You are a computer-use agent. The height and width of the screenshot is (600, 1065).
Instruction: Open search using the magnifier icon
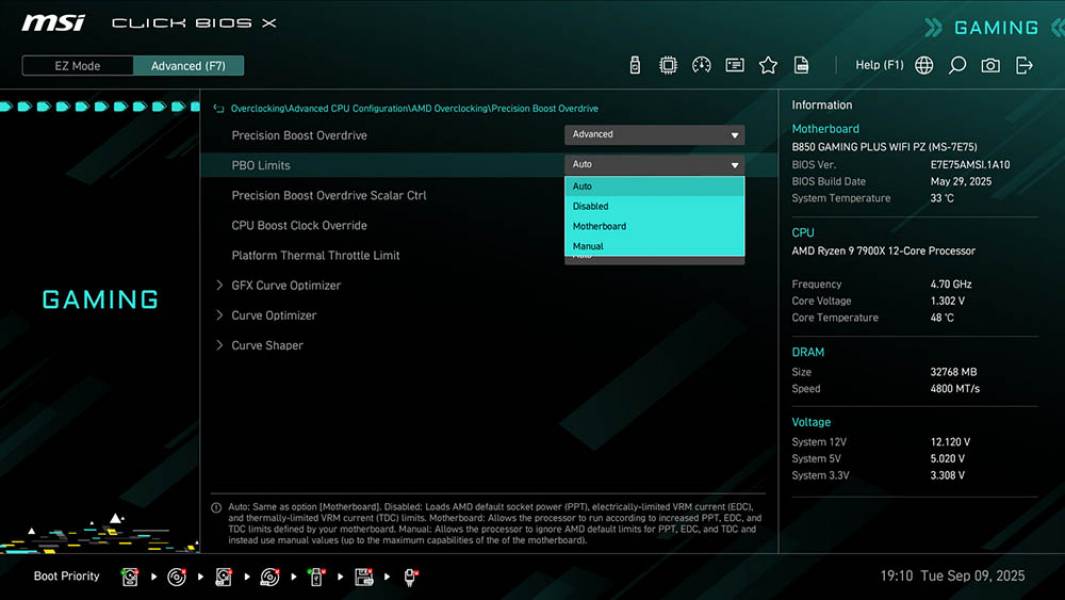click(x=955, y=64)
